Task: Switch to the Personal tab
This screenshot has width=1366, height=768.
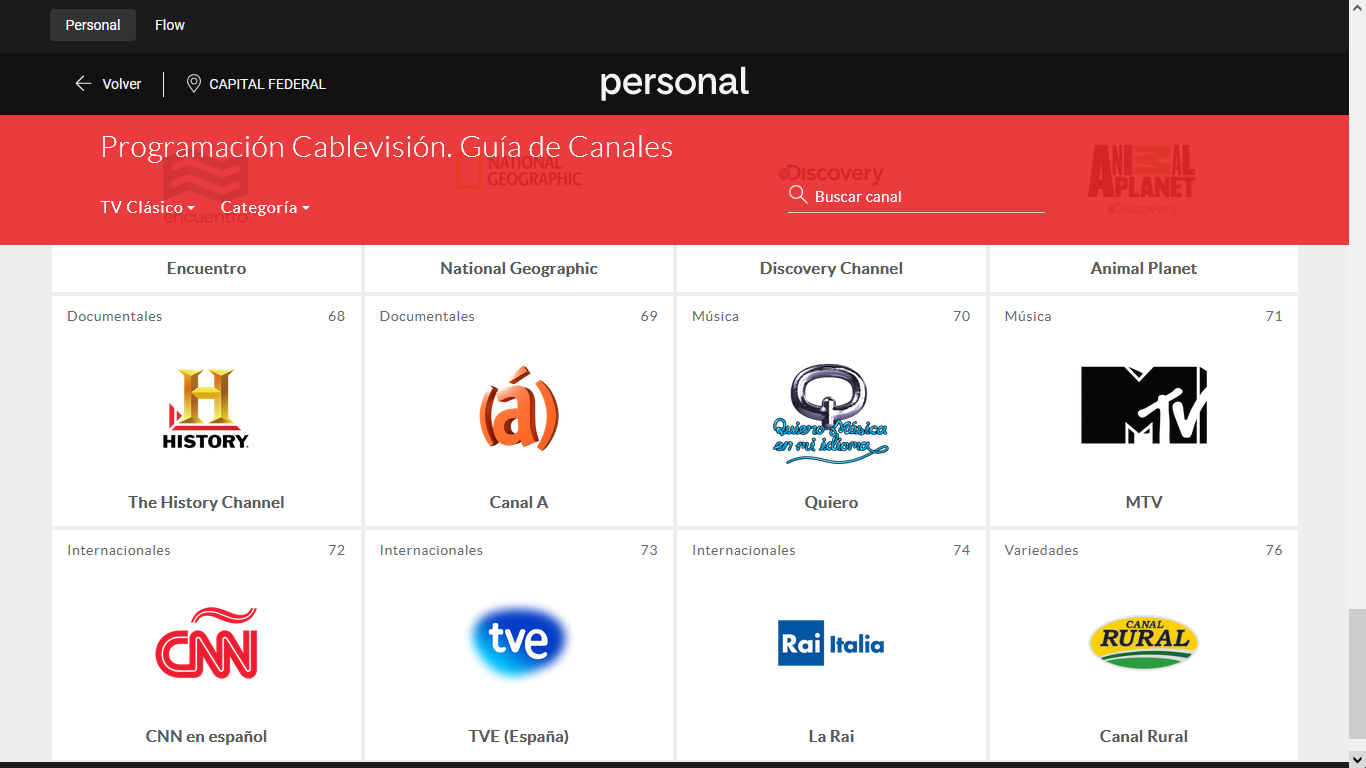Action: click(93, 25)
